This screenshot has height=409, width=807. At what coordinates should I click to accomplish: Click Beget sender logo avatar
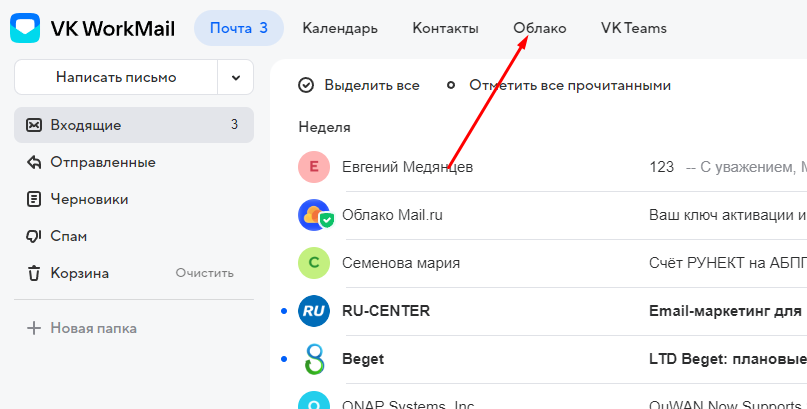click(314, 359)
